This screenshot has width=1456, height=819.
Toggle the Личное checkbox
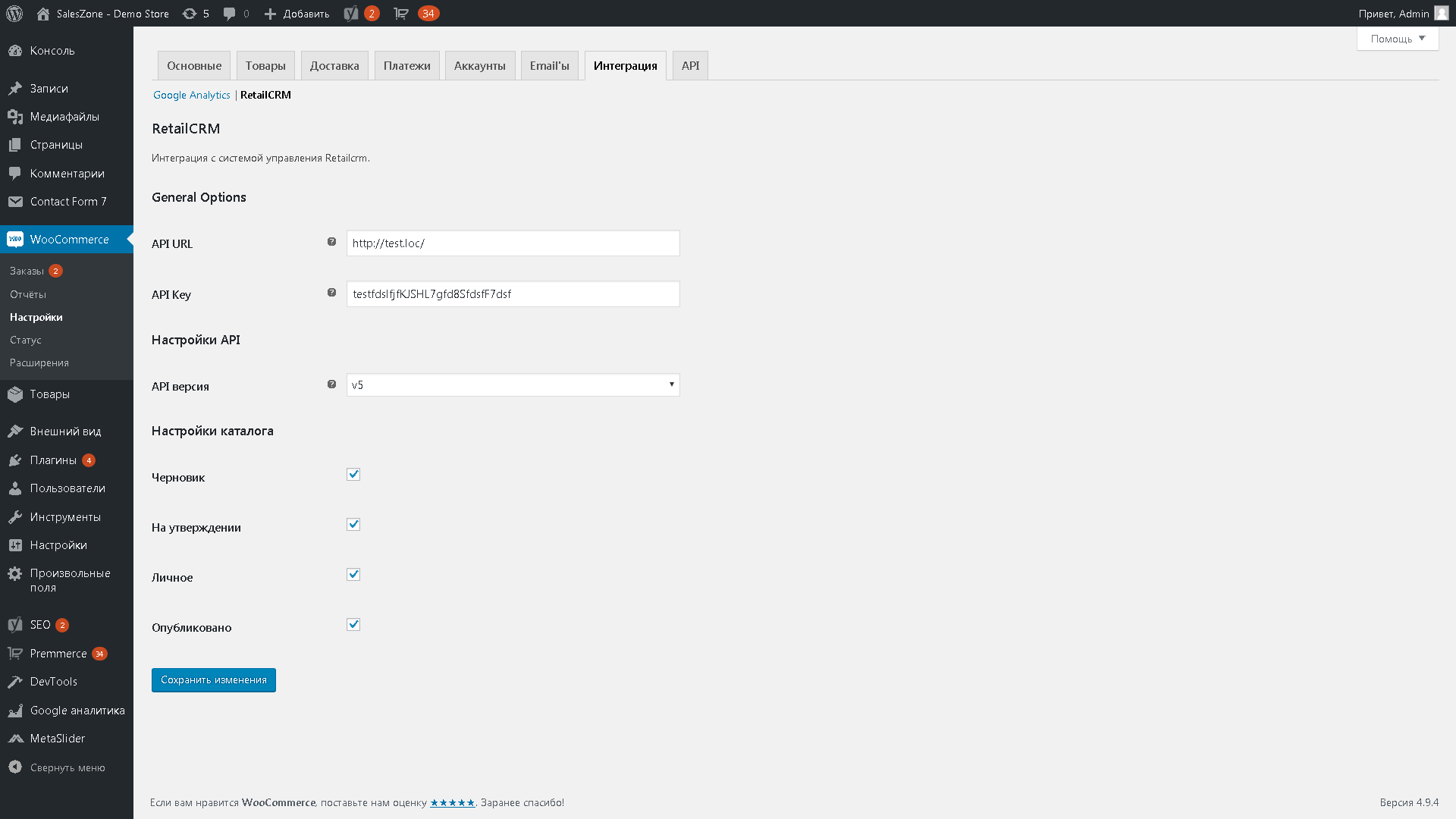(x=353, y=575)
